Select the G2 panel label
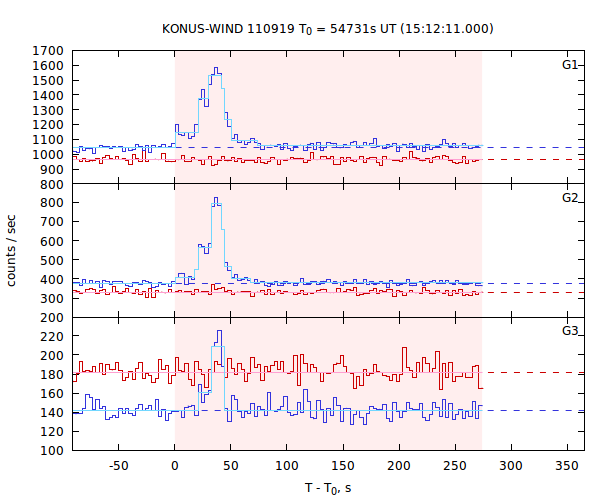The height and width of the screenshot is (500, 600). tap(570, 197)
